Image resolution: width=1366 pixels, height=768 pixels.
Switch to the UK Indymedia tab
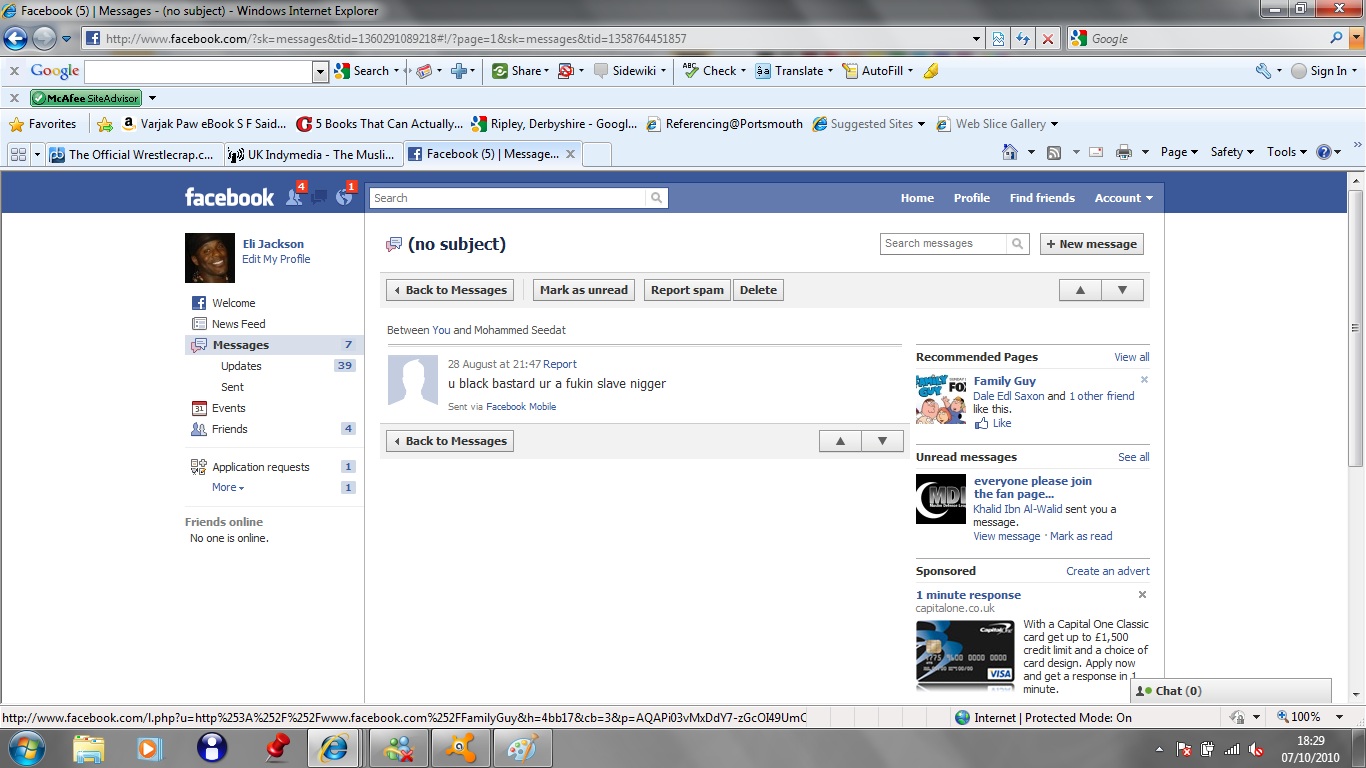click(312, 154)
